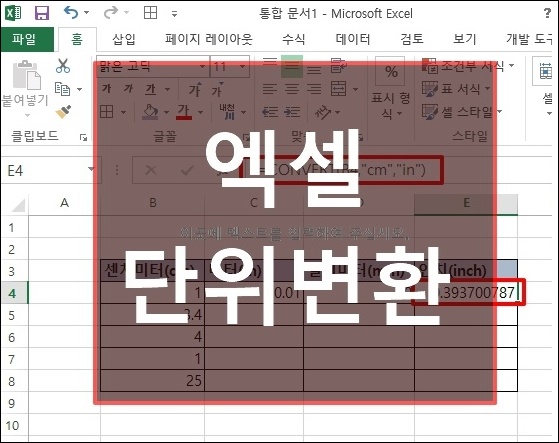
Task: Click the borders grid icon in quick access toolbar
Action: [150, 13]
